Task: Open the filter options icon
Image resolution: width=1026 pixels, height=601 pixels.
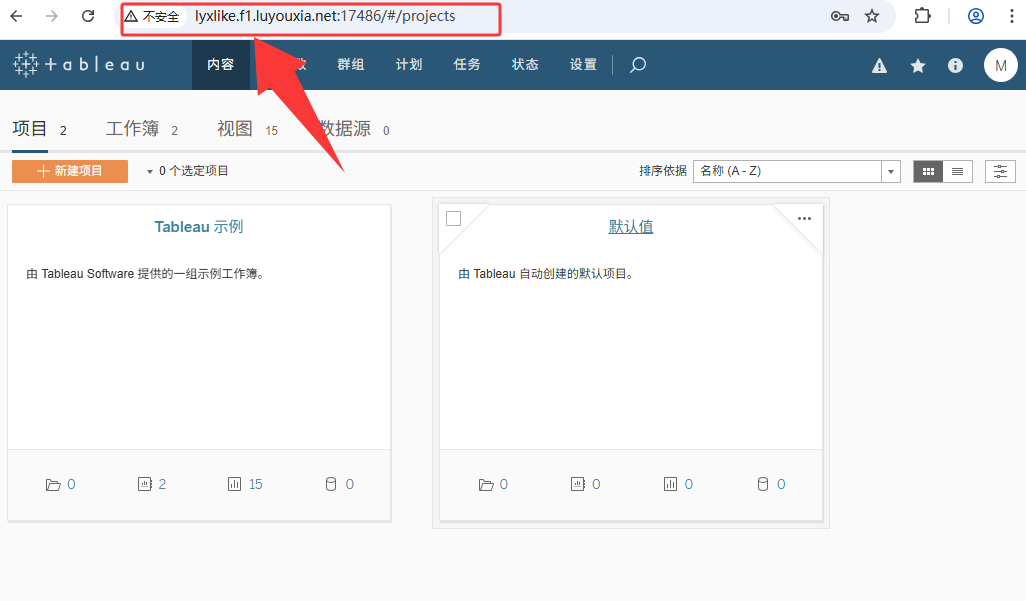Action: [x=1000, y=172]
